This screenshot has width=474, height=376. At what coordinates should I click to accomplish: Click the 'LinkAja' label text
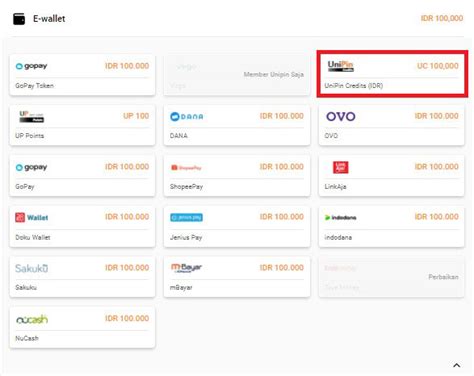(x=335, y=187)
